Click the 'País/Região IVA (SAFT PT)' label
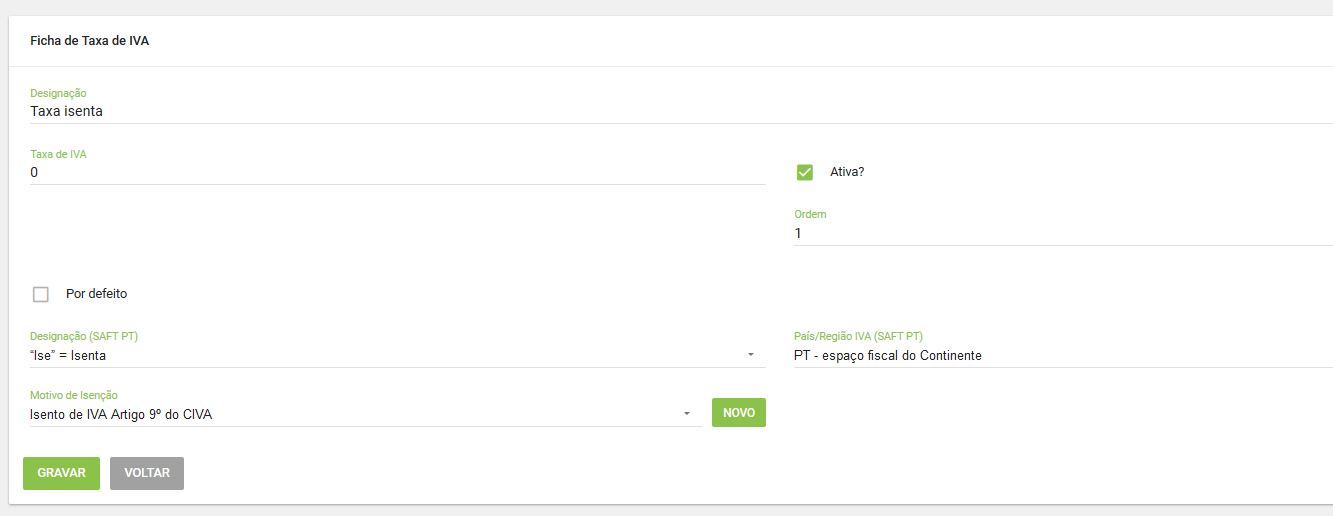The width and height of the screenshot is (1333, 516). (858, 336)
